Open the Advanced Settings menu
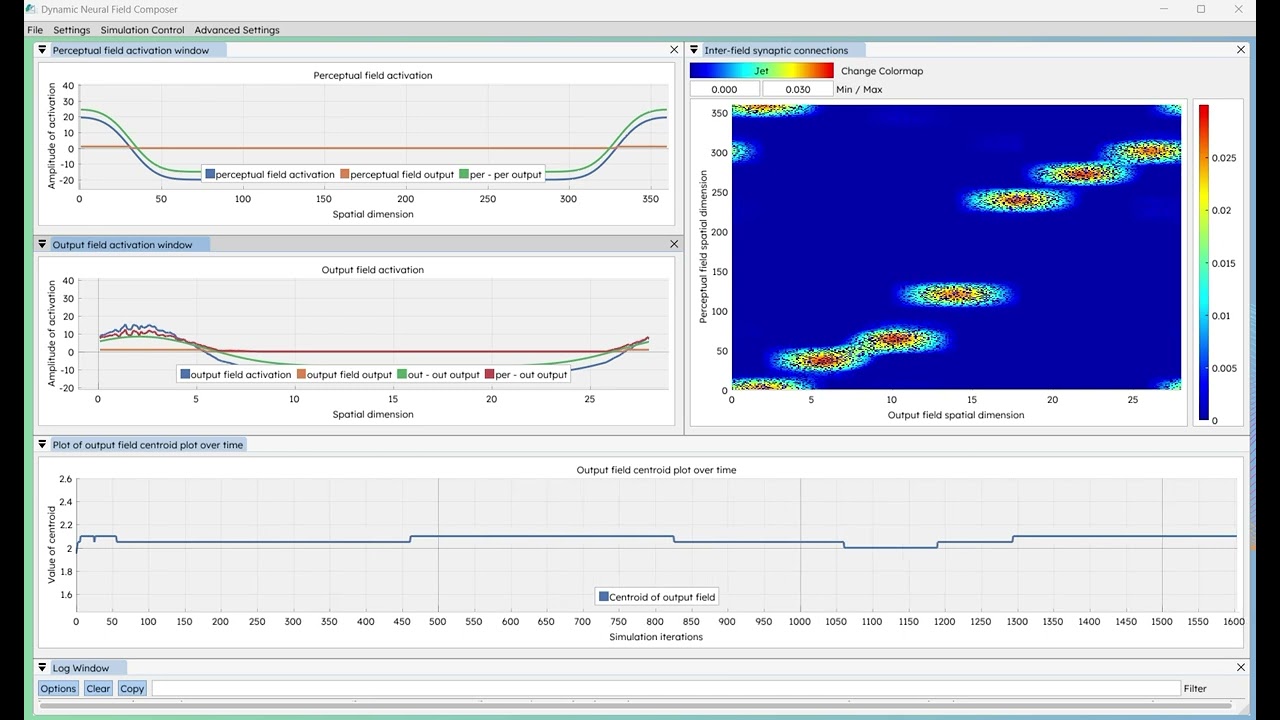Image resolution: width=1280 pixels, height=720 pixels. click(237, 30)
